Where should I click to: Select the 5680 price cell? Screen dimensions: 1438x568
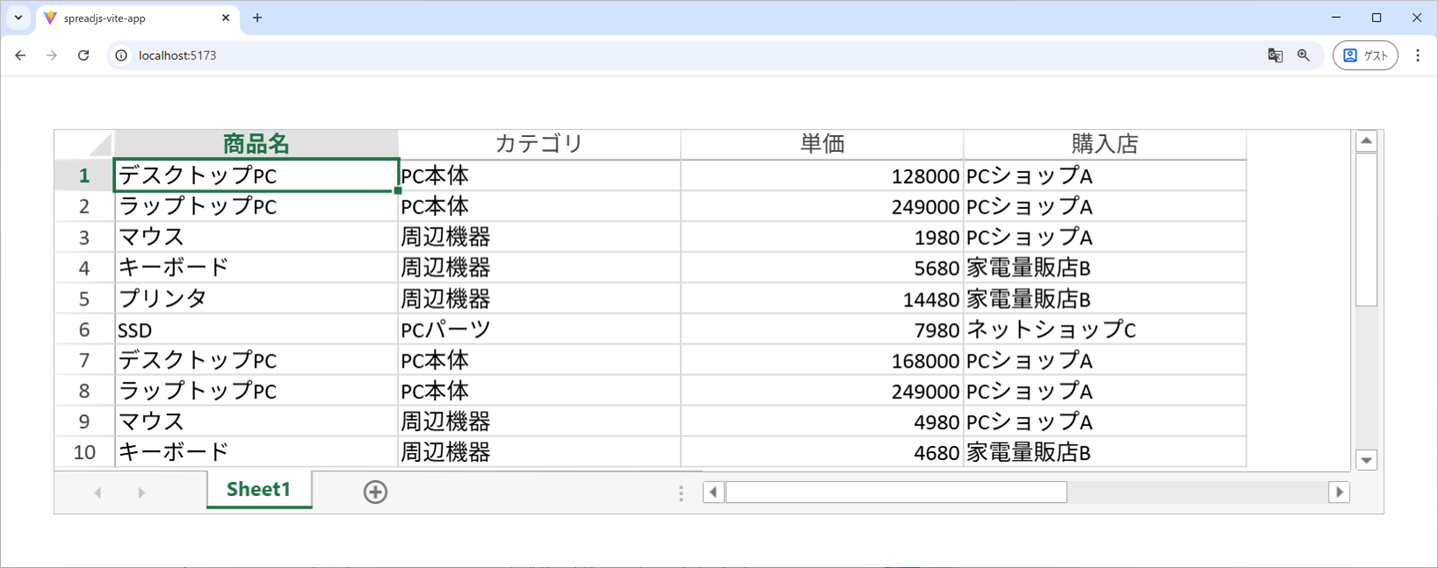pyautogui.click(x=822, y=268)
